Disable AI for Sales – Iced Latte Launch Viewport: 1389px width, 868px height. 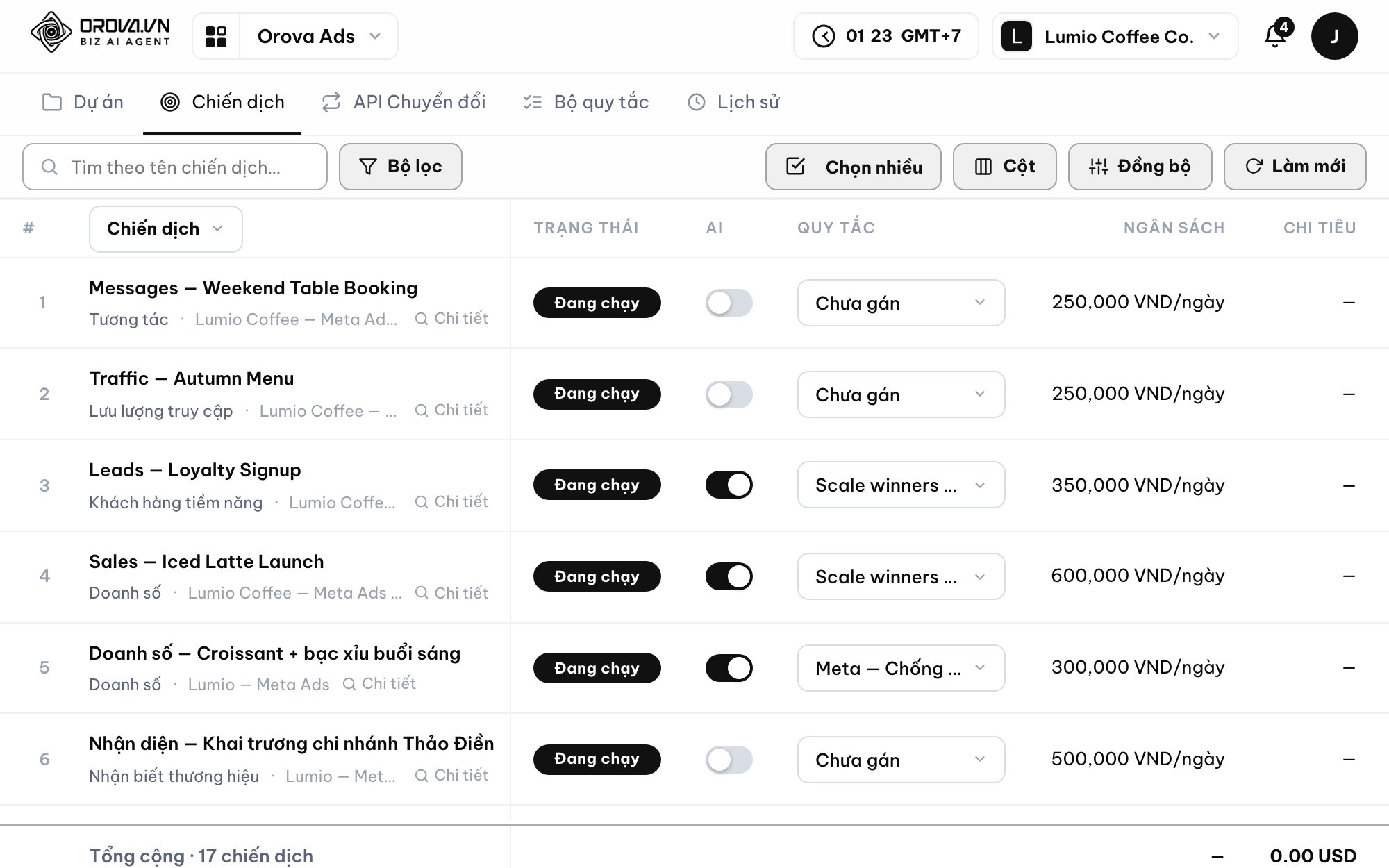click(729, 576)
